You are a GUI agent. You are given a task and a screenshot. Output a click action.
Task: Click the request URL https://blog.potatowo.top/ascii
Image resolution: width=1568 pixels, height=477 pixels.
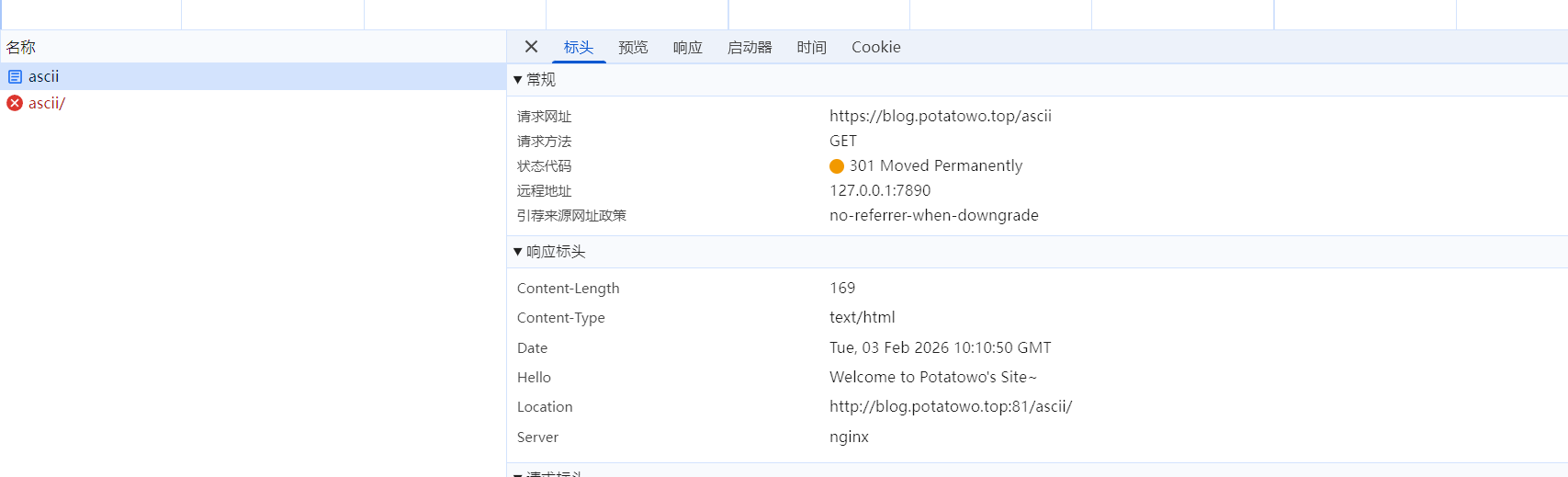940,117
